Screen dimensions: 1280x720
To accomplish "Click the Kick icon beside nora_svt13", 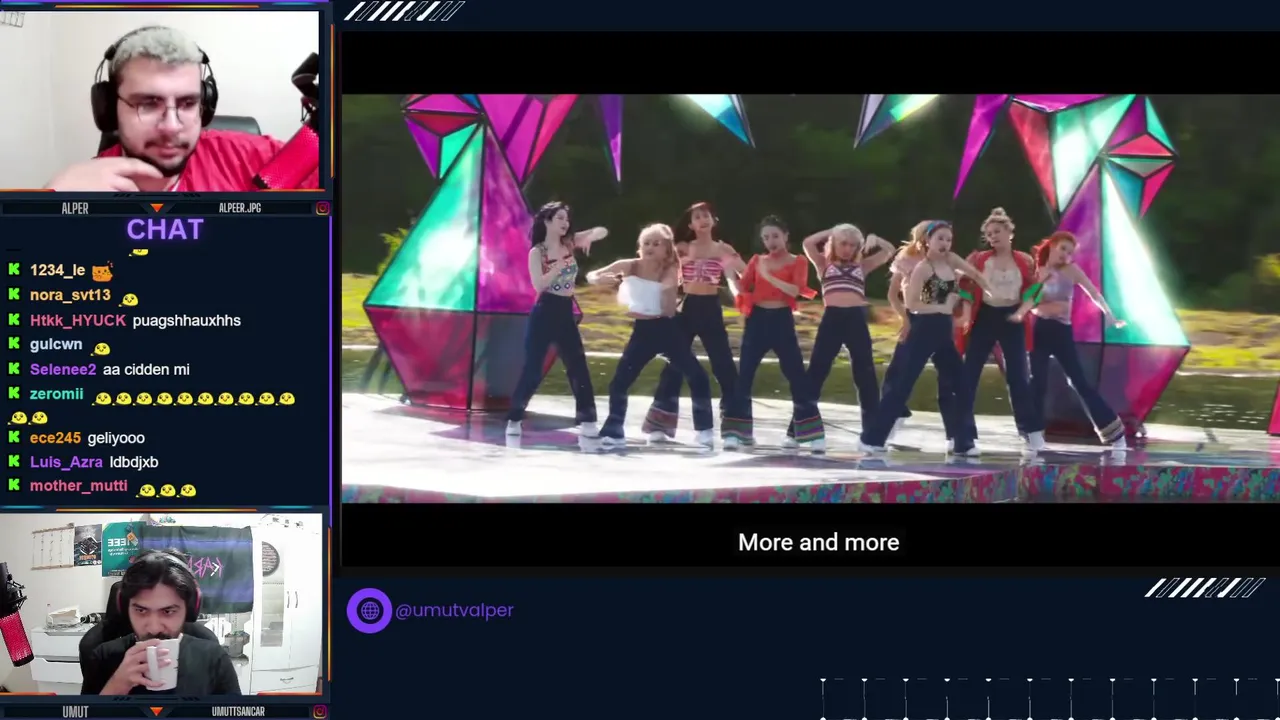I will tap(14, 295).
